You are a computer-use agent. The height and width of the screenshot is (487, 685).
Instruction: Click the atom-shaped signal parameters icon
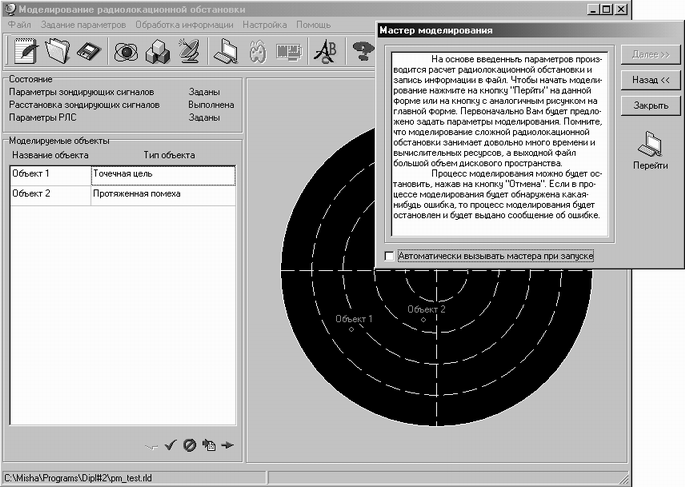tap(126, 51)
